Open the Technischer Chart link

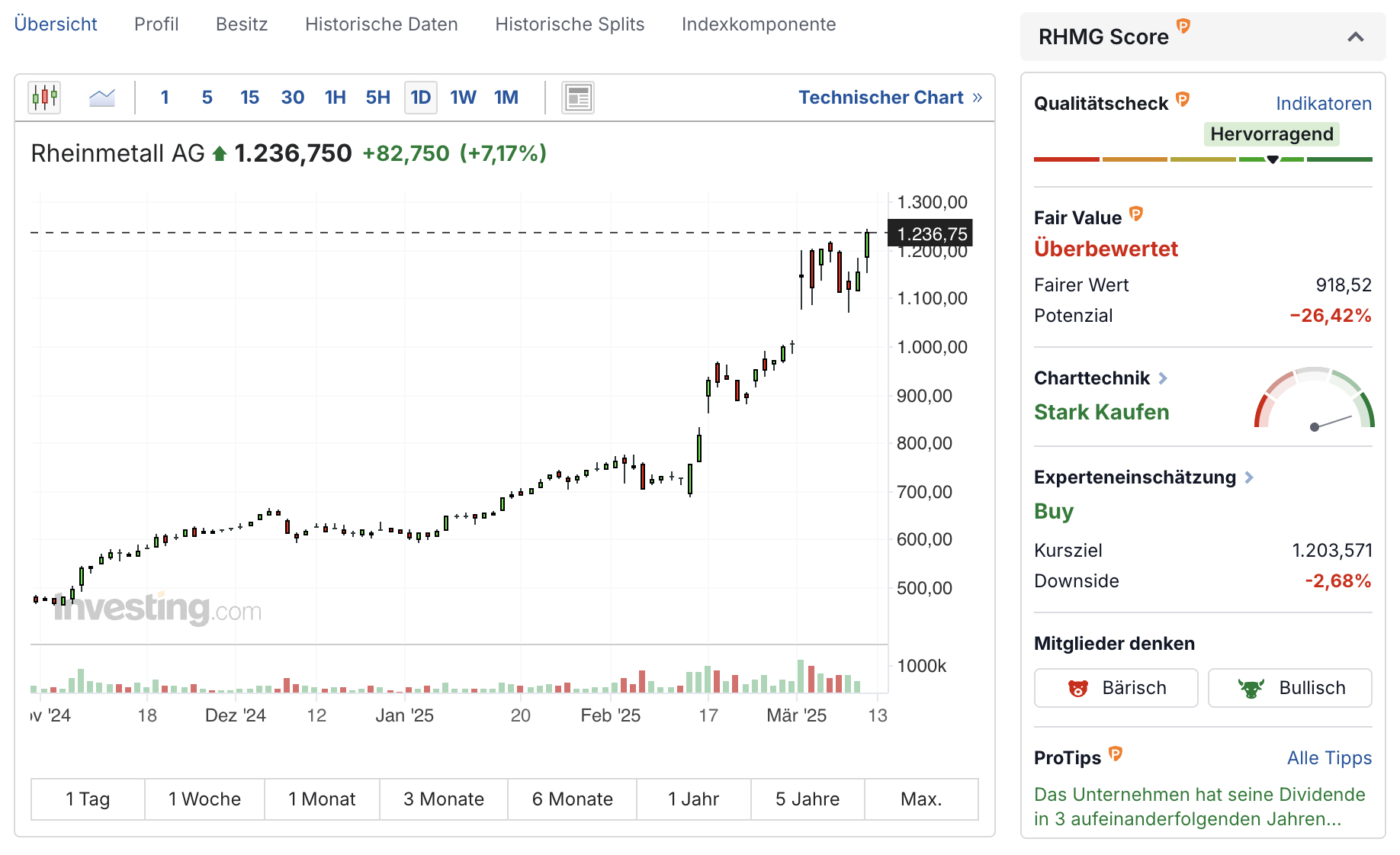point(891,98)
